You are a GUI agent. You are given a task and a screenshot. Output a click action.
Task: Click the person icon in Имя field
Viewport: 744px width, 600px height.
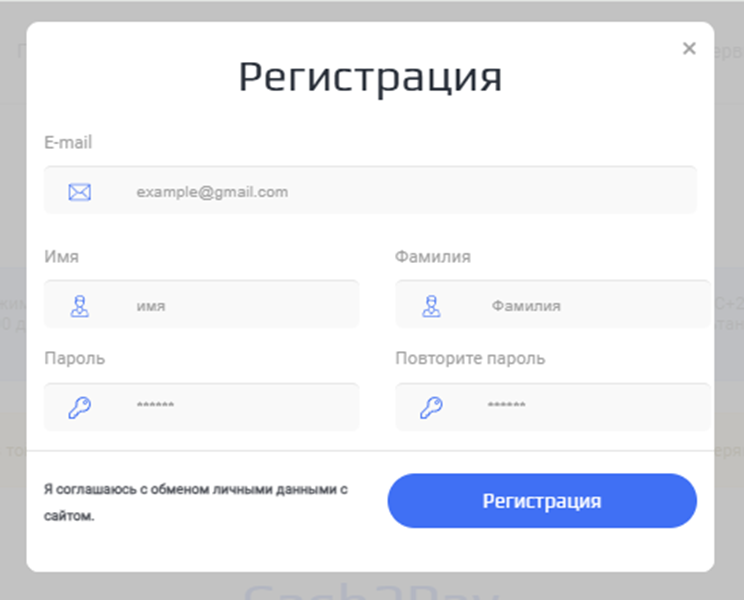pyautogui.click(x=80, y=306)
